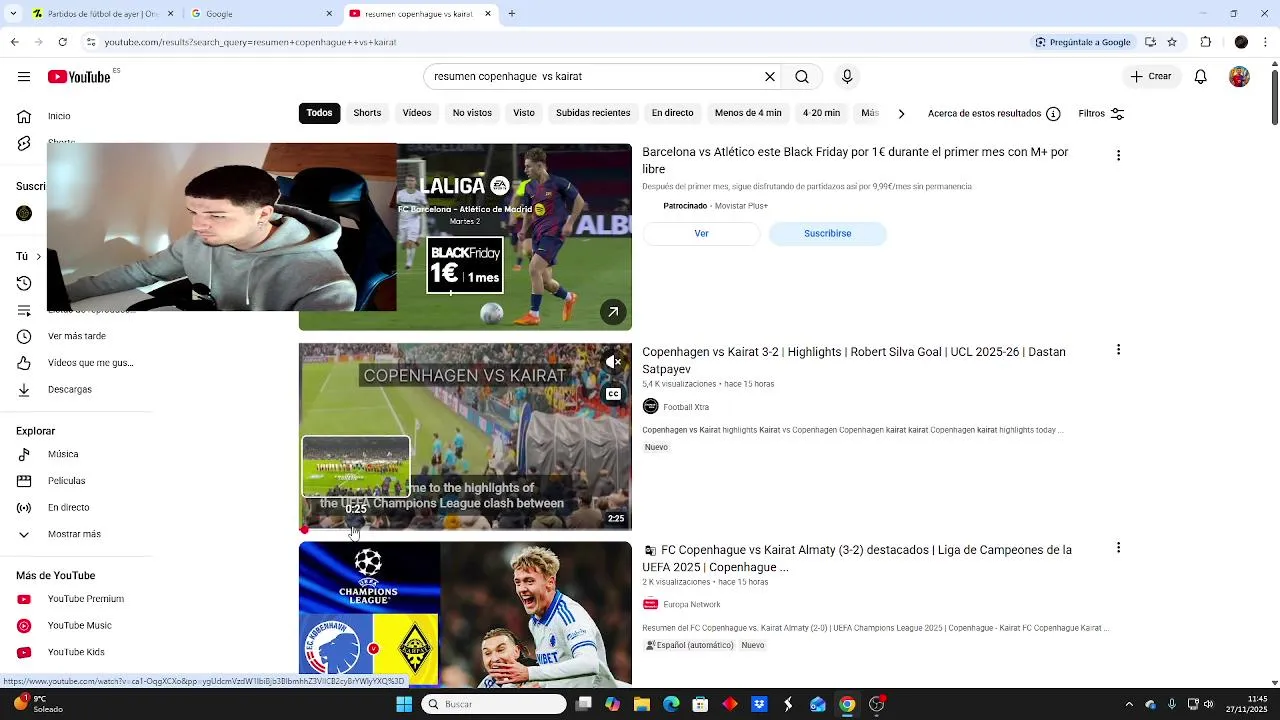The height and width of the screenshot is (720, 1280).
Task: Open Descargas in the sidebar
Action: coord(70,389)
